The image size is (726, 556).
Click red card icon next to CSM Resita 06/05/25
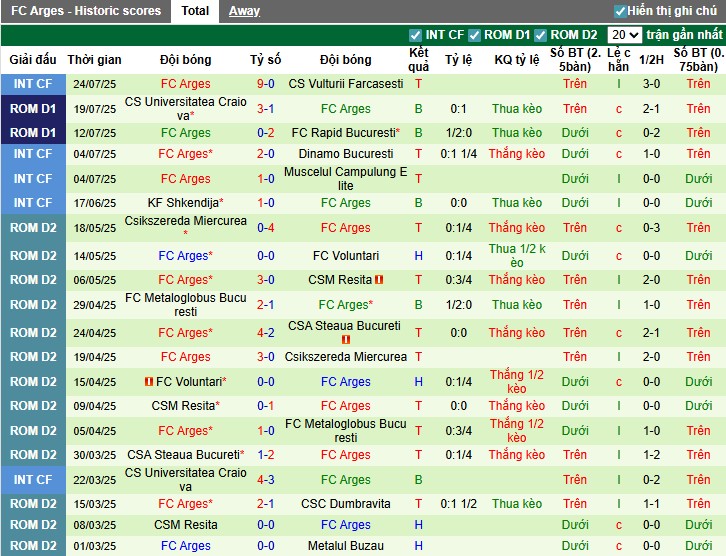[x=379, y=280]
